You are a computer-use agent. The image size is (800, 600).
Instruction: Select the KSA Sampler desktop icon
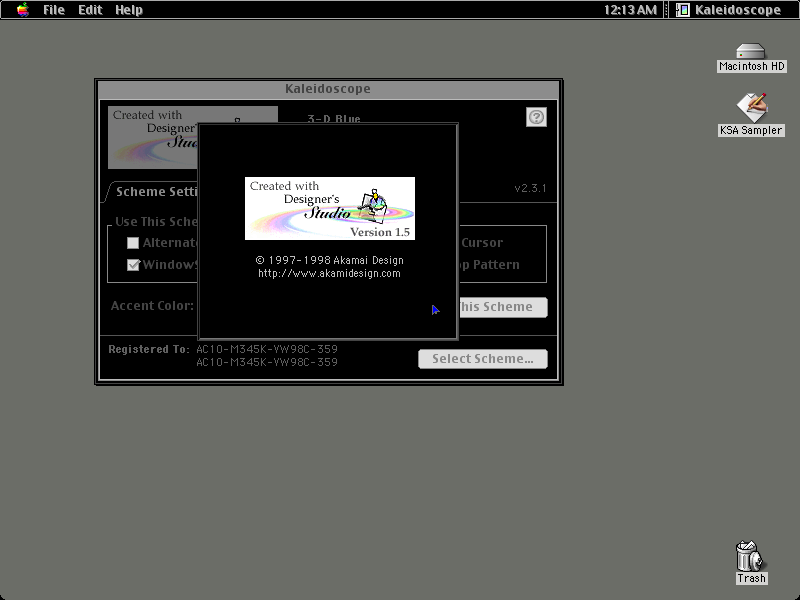click(751, 115)
